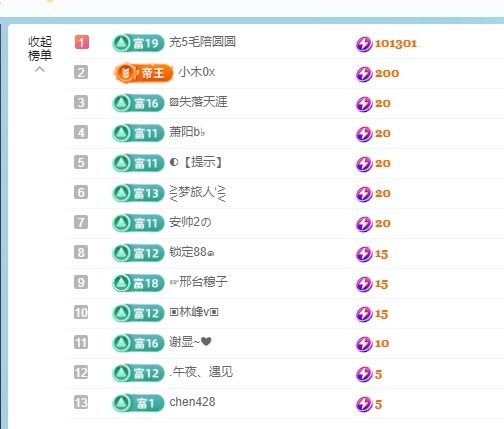Click the rank 8 number badge
The height and width of the screenshot is (429, 504).
(x=81, y=252)
